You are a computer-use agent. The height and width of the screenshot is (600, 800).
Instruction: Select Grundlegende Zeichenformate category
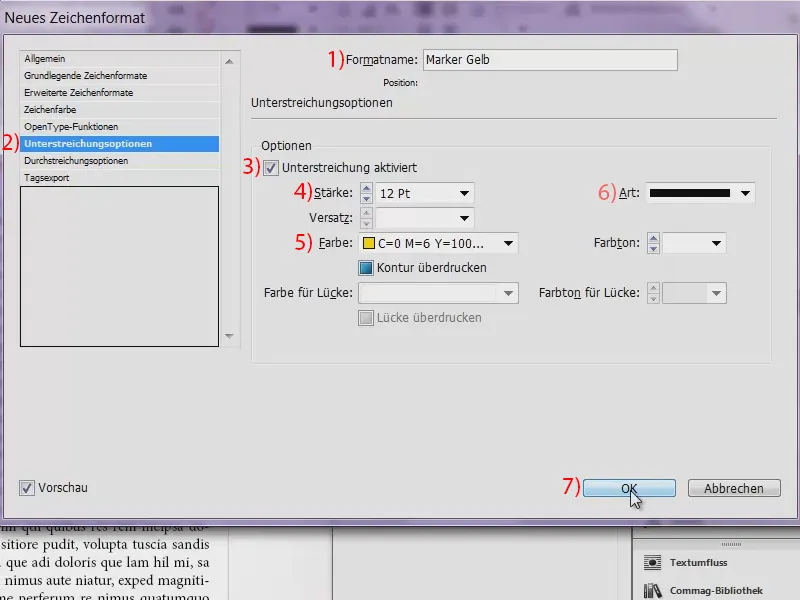[x=120, y=76]
